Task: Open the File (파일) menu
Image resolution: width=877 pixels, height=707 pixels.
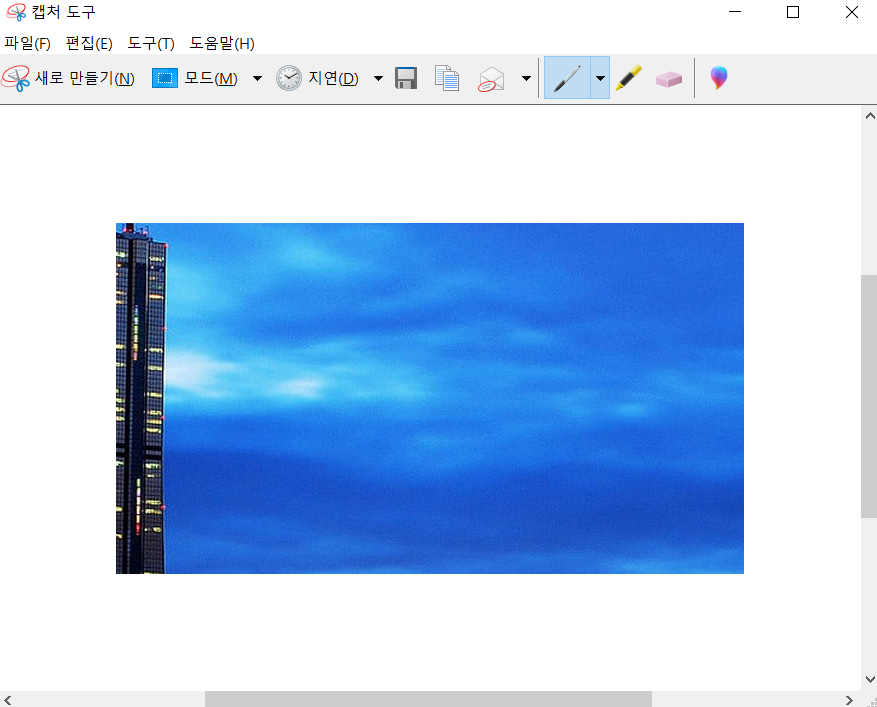Action: pos(27,43)
